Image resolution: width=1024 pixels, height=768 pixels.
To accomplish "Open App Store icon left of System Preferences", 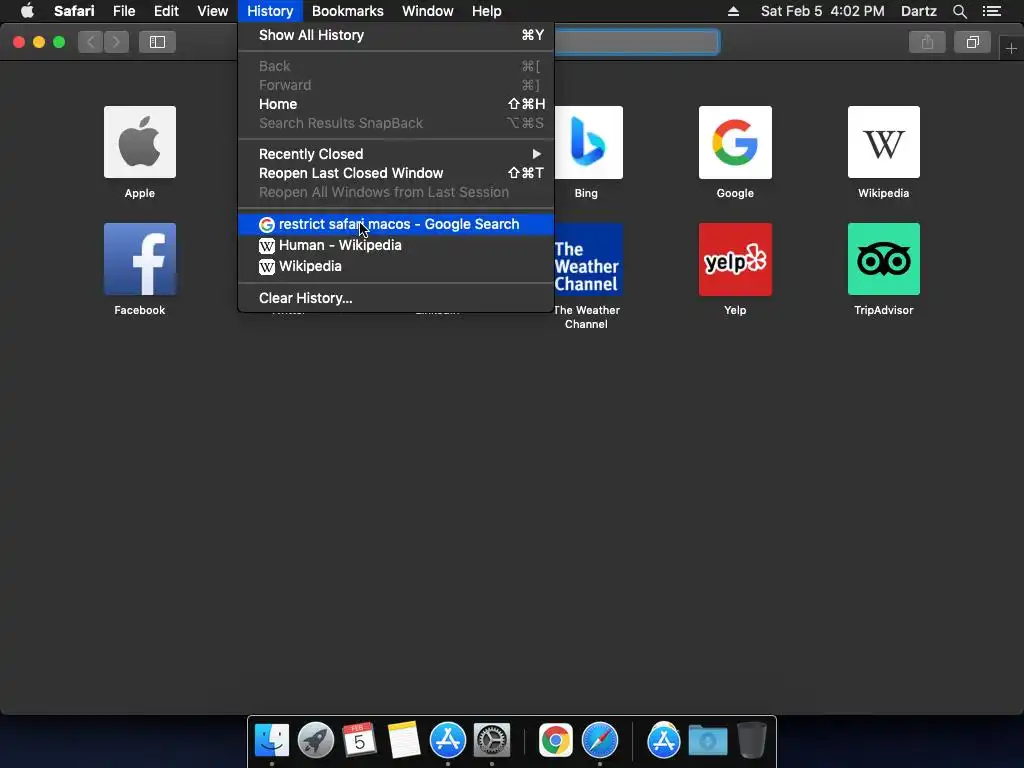I will click(448, 740).
